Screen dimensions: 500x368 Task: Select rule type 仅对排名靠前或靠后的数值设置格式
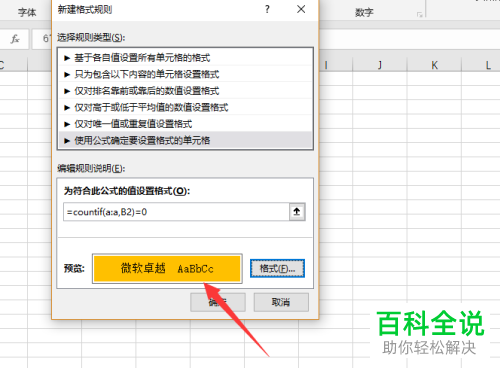(185, 91)
